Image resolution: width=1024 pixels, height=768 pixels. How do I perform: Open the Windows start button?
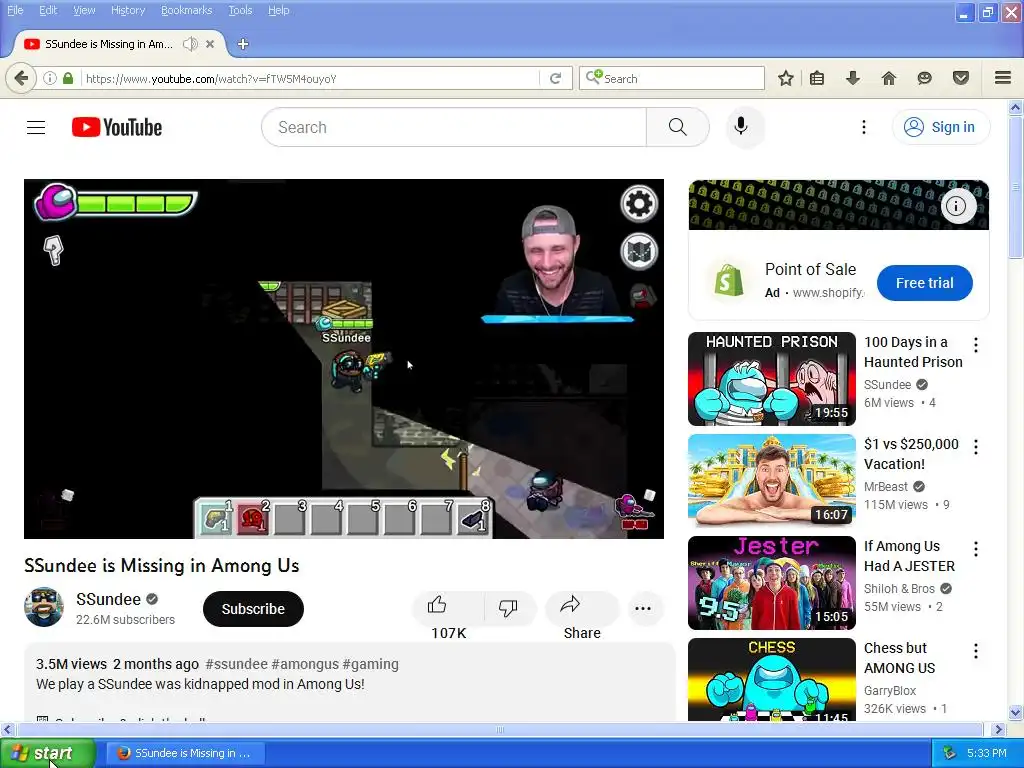[x=47, y=753]
